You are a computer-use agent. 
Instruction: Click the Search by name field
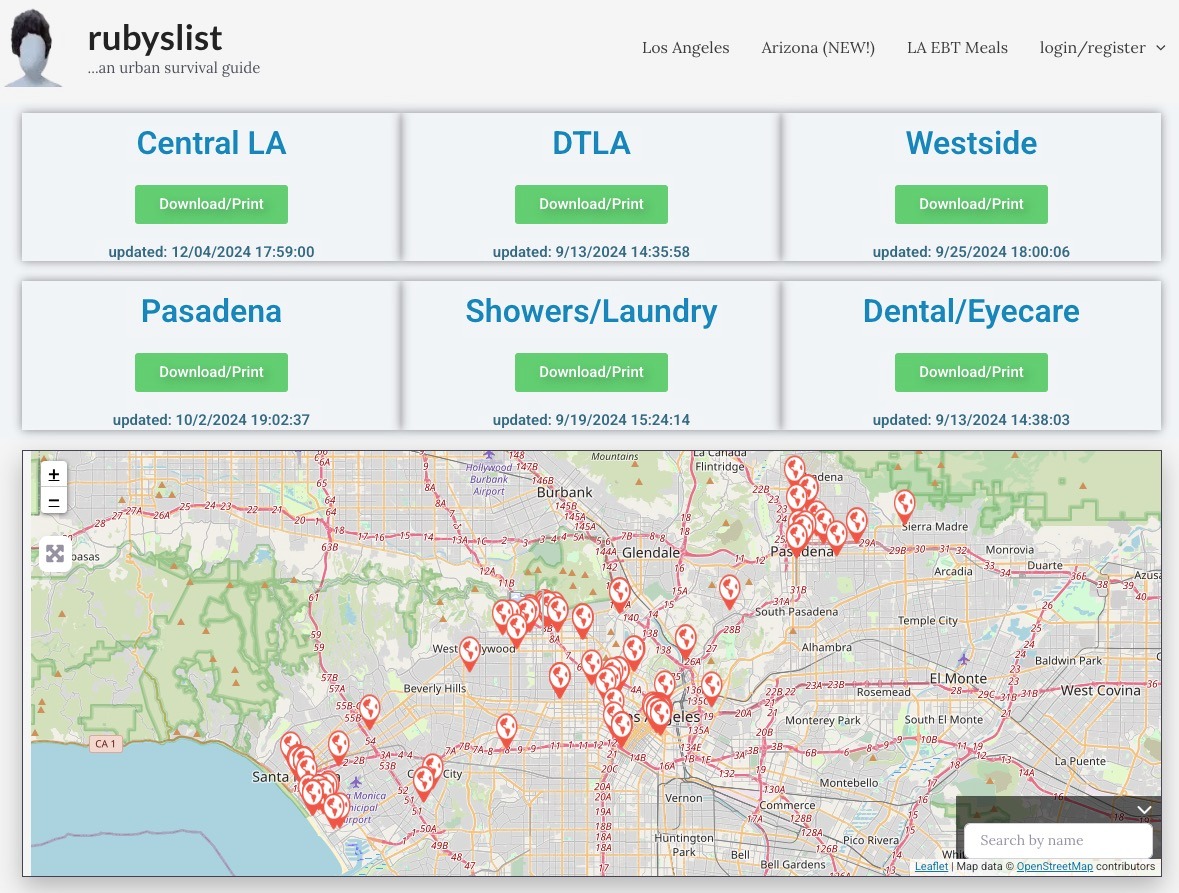[x=1058, y=840]
